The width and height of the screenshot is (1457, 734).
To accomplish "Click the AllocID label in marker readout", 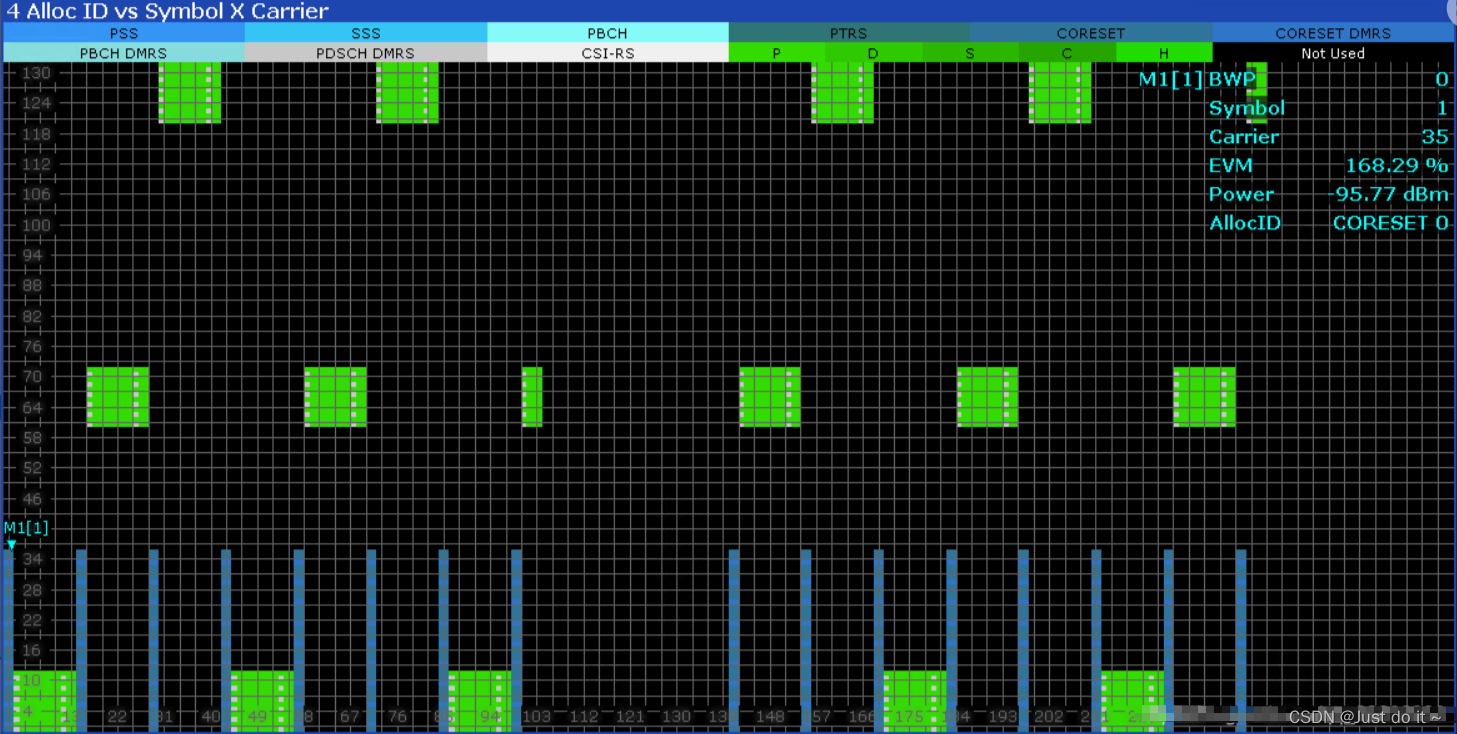I will 1244,223.
